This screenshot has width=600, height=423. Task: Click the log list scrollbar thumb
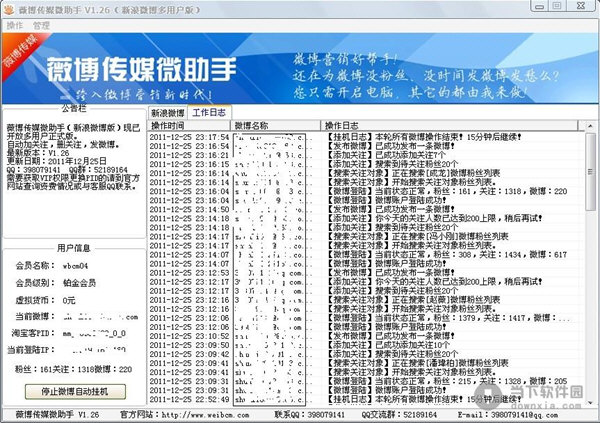tap(590, 171)
